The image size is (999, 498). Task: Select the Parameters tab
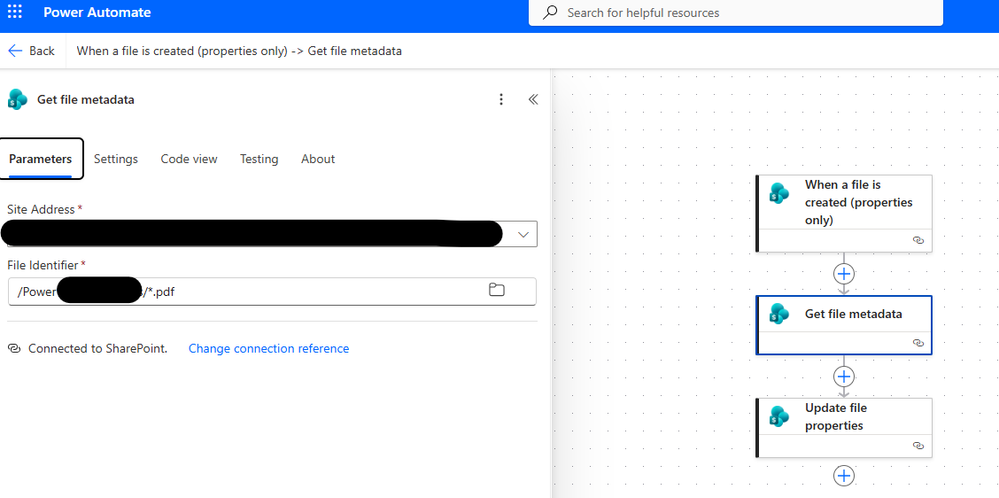(40, 159)
